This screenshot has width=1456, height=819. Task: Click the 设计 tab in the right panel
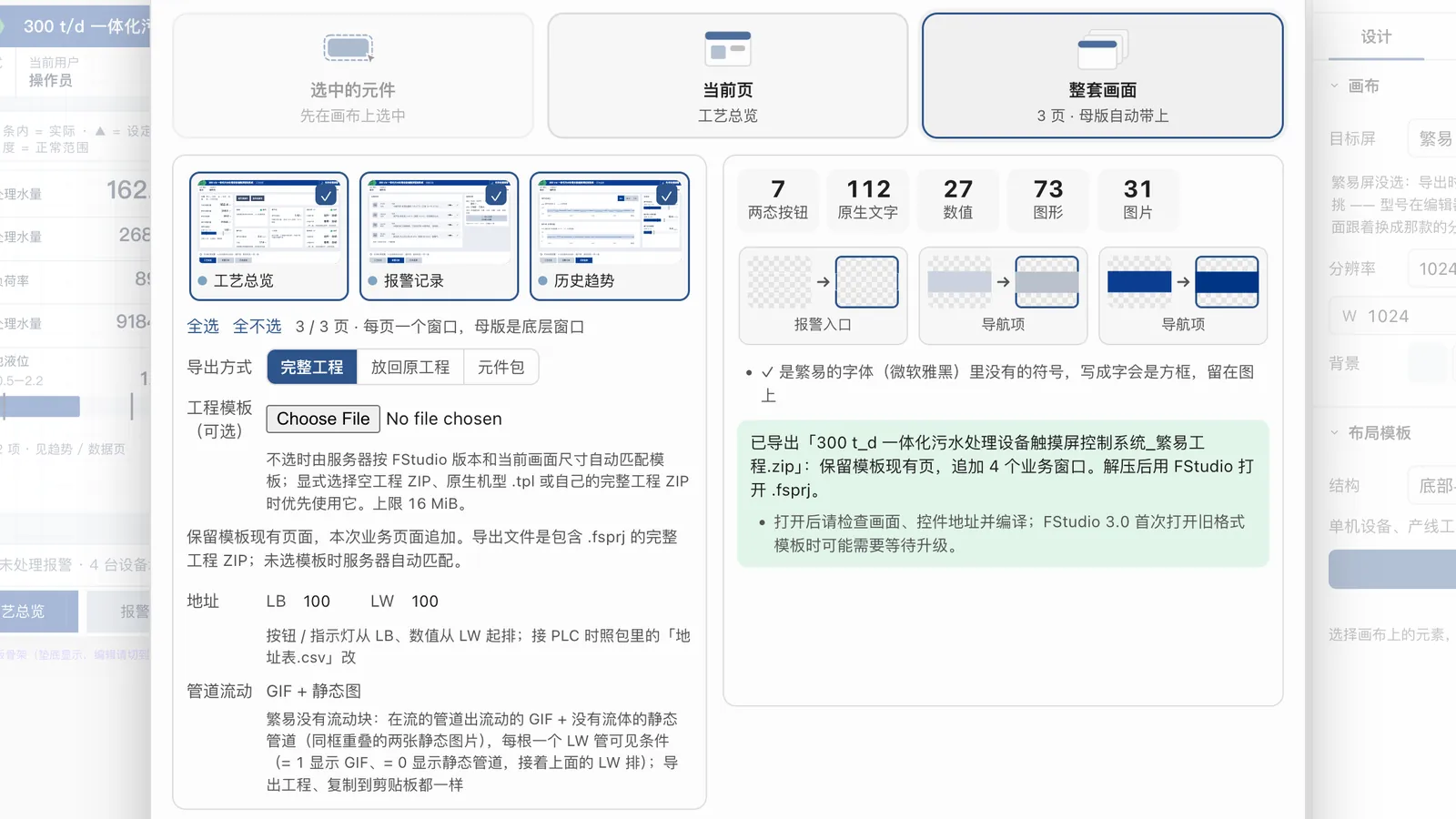[x=1376, y=36]
